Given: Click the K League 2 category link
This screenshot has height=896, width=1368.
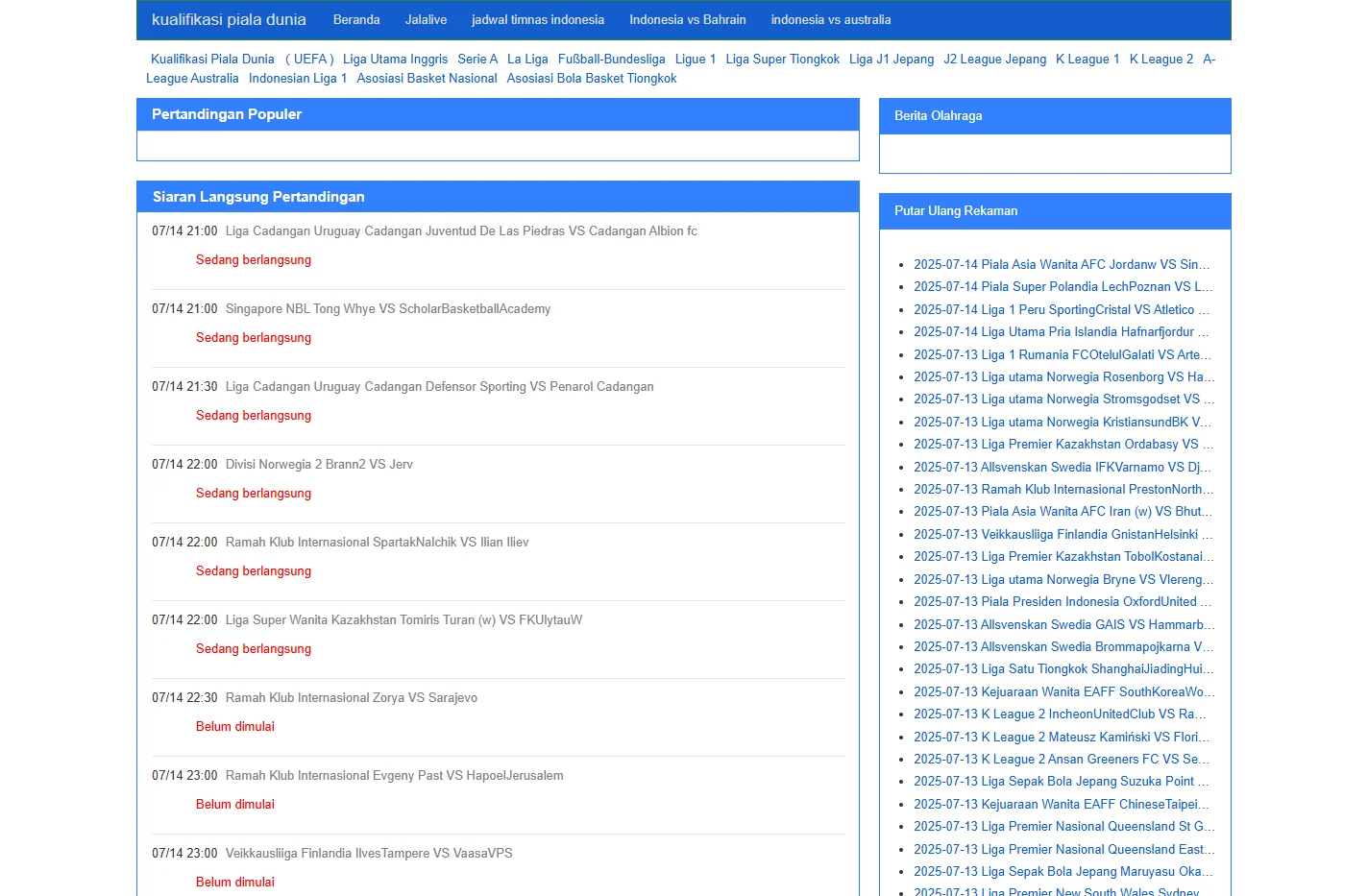Looking at the screenshot, I should (x=1161, y=59).
